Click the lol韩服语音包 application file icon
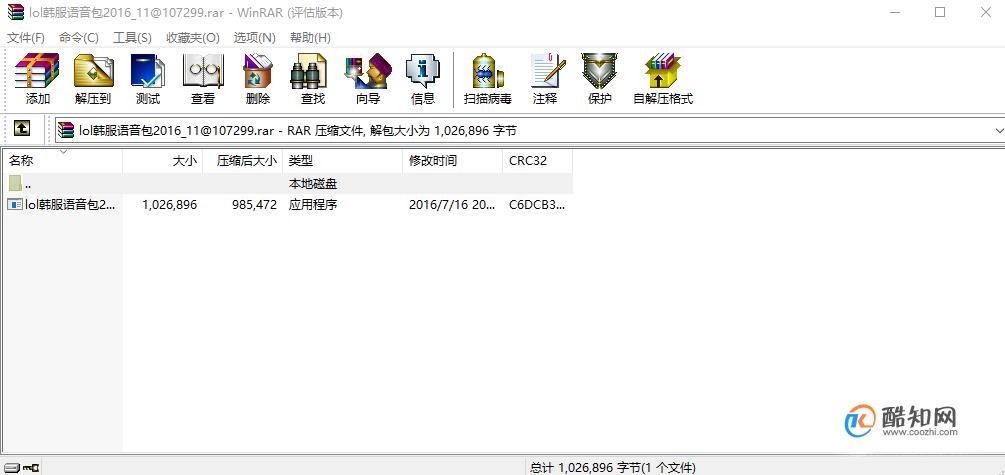This screenshot has width=1005, height=475. (x=15, y=204)
